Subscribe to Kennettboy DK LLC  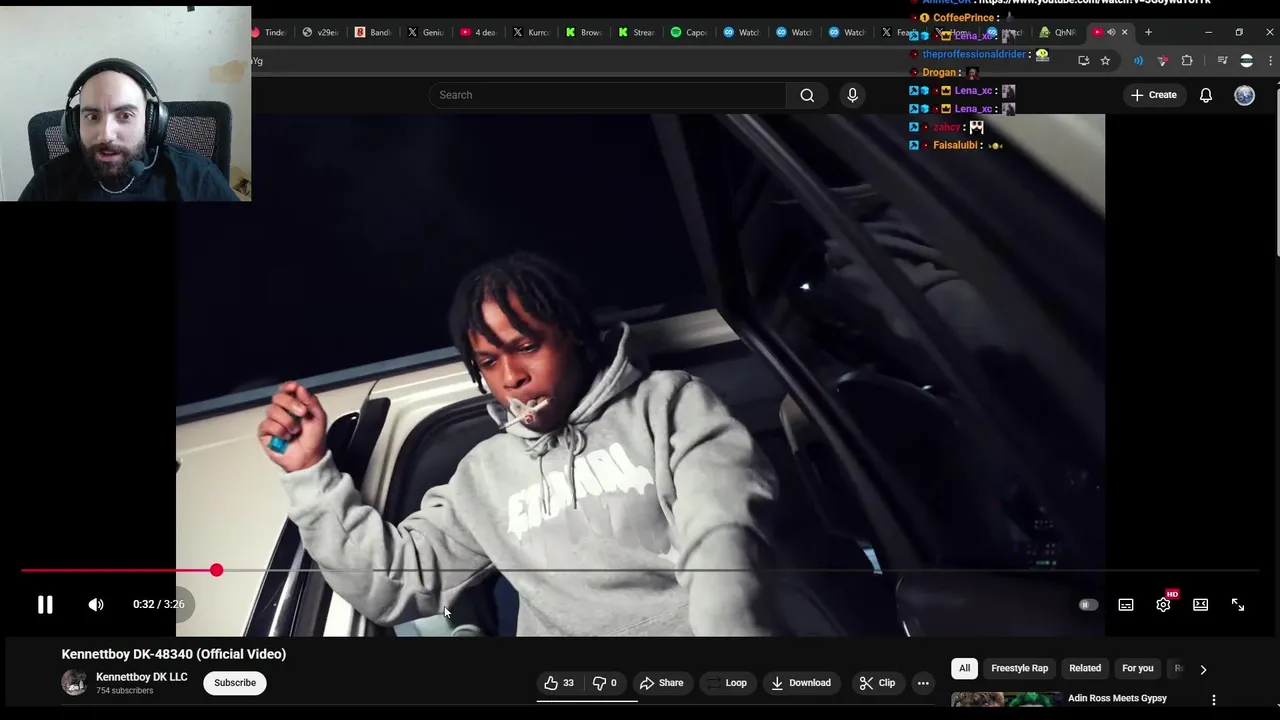235,683
